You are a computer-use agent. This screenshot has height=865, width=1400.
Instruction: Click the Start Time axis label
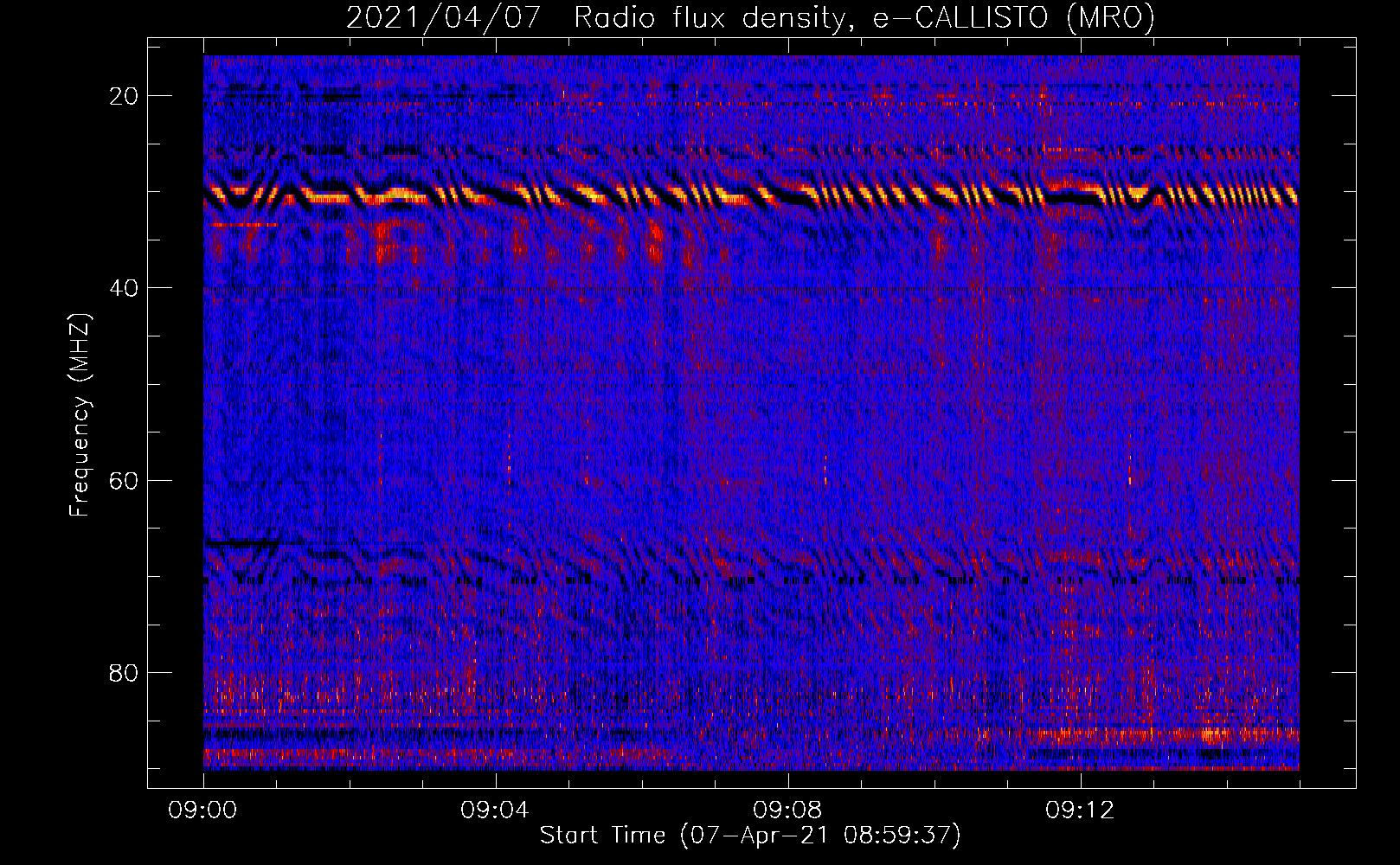[750, 836]
